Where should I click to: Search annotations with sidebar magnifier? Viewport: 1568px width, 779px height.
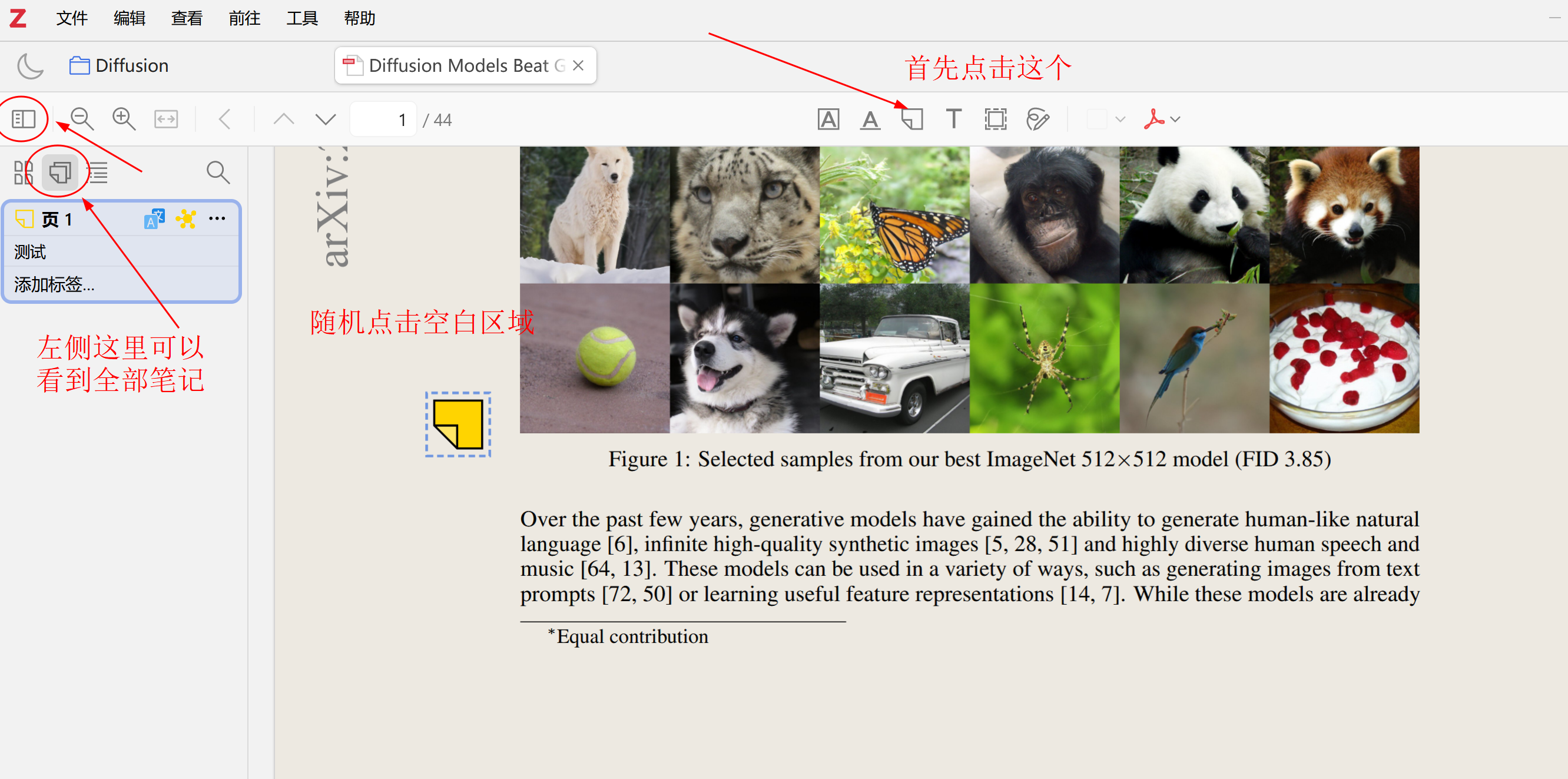coord(218,173)
